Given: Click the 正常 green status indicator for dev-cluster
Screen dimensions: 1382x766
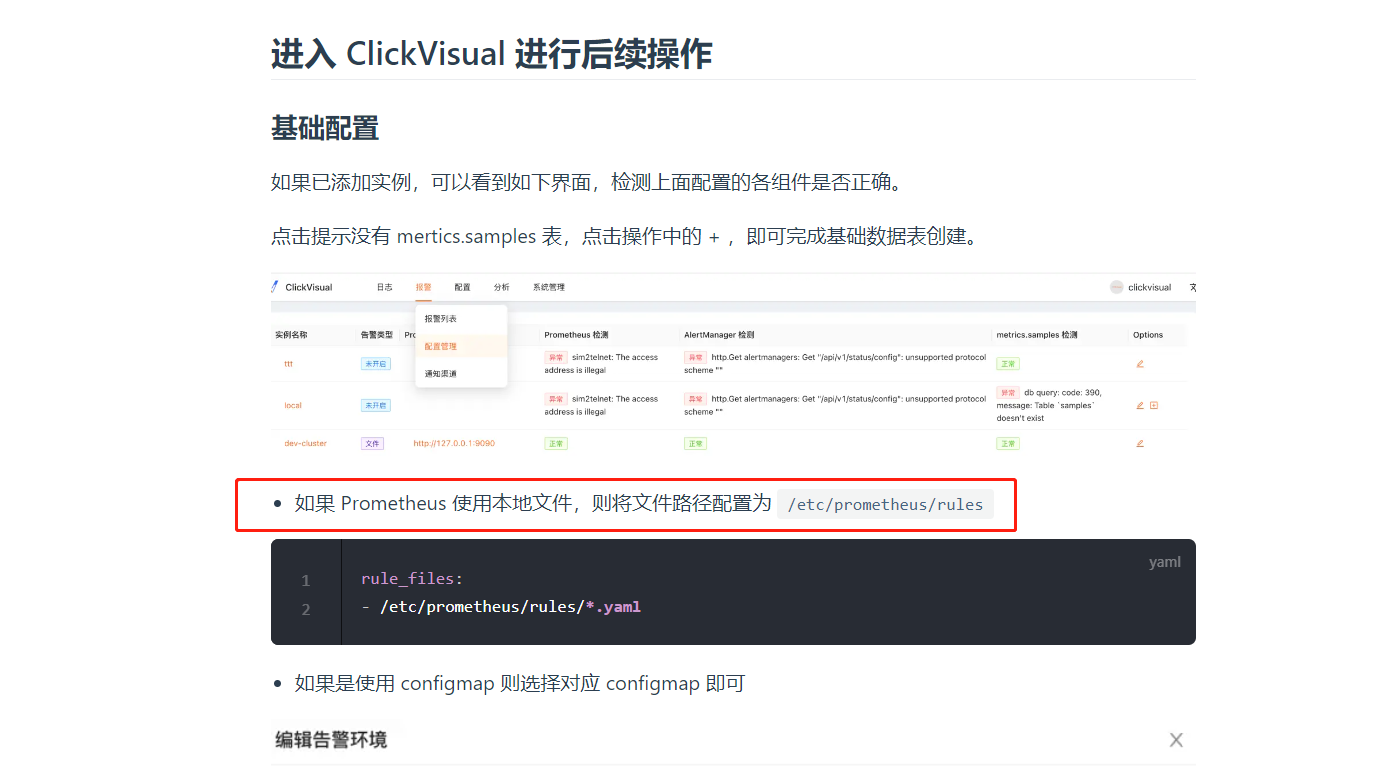Looking at the screenshot, I should coord(555,443).
